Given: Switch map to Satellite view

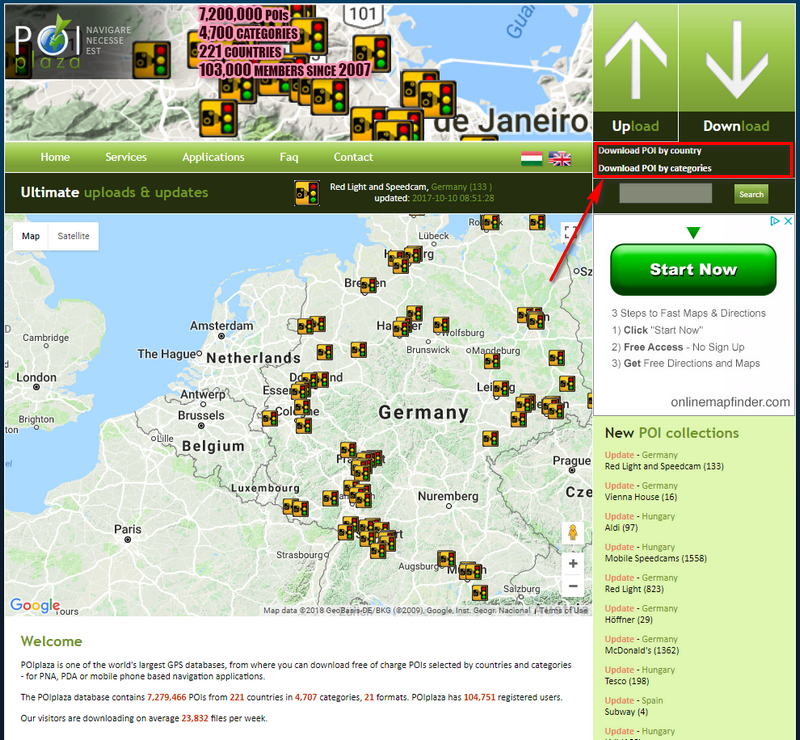Looking at the screenshot, I should point(73,236).
